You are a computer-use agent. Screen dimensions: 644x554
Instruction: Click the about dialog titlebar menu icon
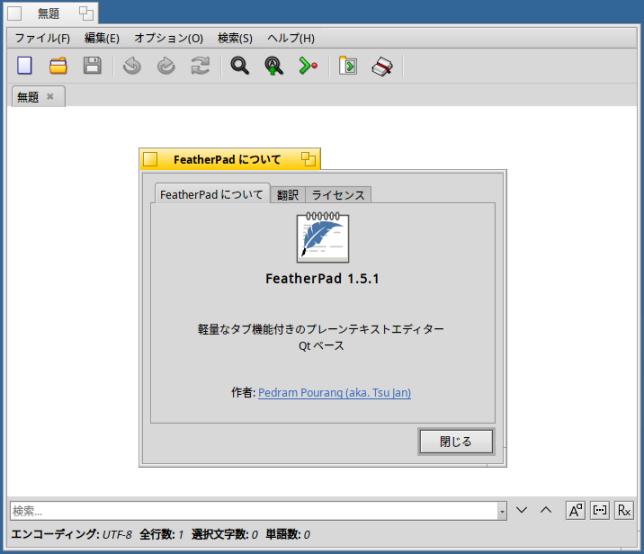click(150, 159)
